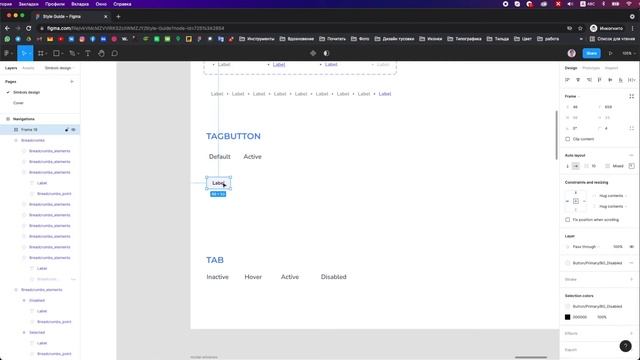Click the independent corners icon

631,128
